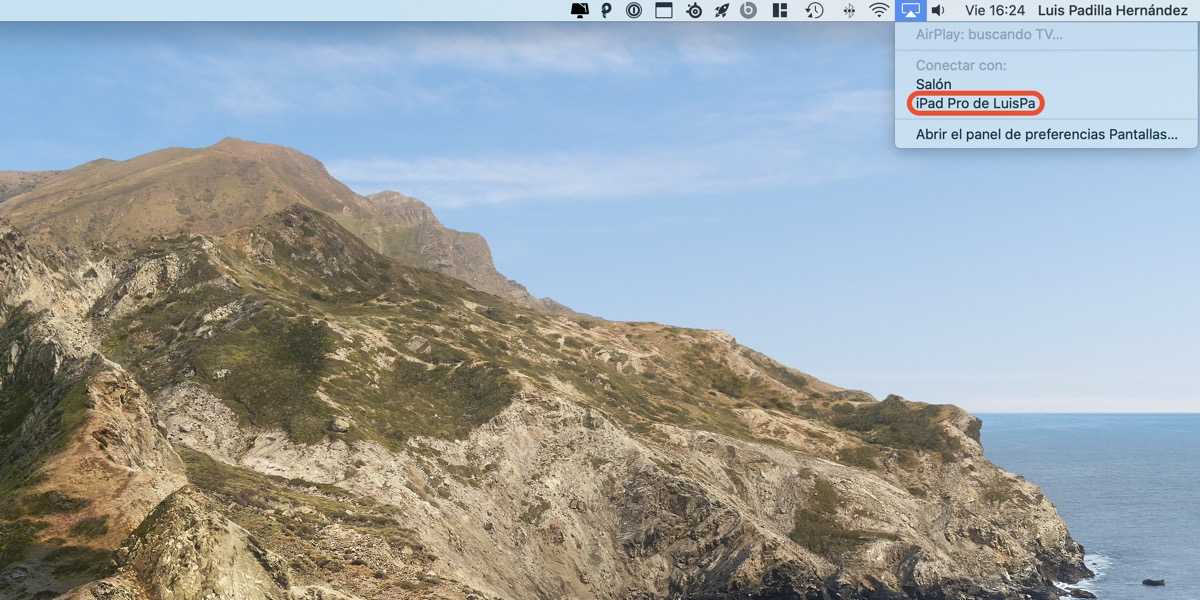Click the round icon left of rocket
The image size is (1200, 600).
(x=694, y=10)
